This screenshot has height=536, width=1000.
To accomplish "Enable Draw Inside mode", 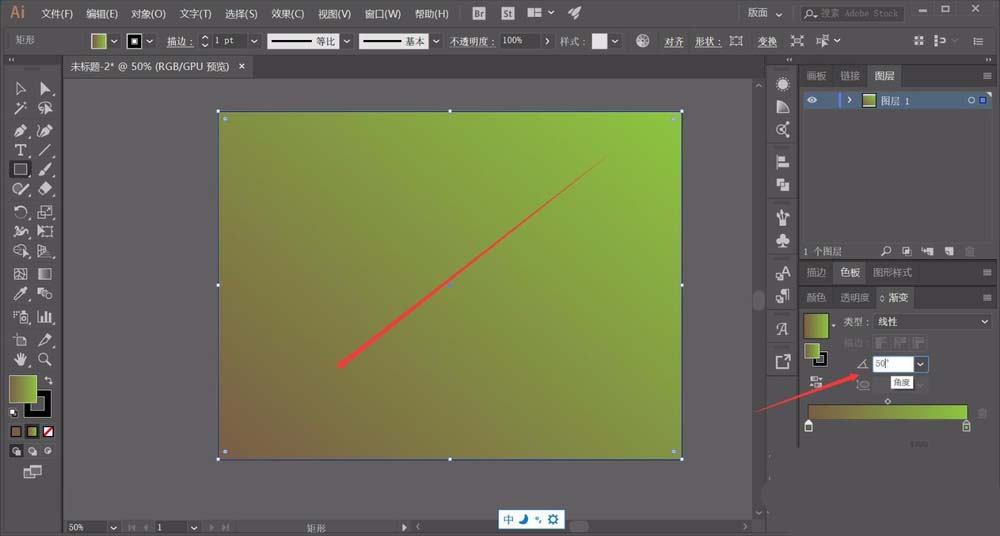I will 48,451.
